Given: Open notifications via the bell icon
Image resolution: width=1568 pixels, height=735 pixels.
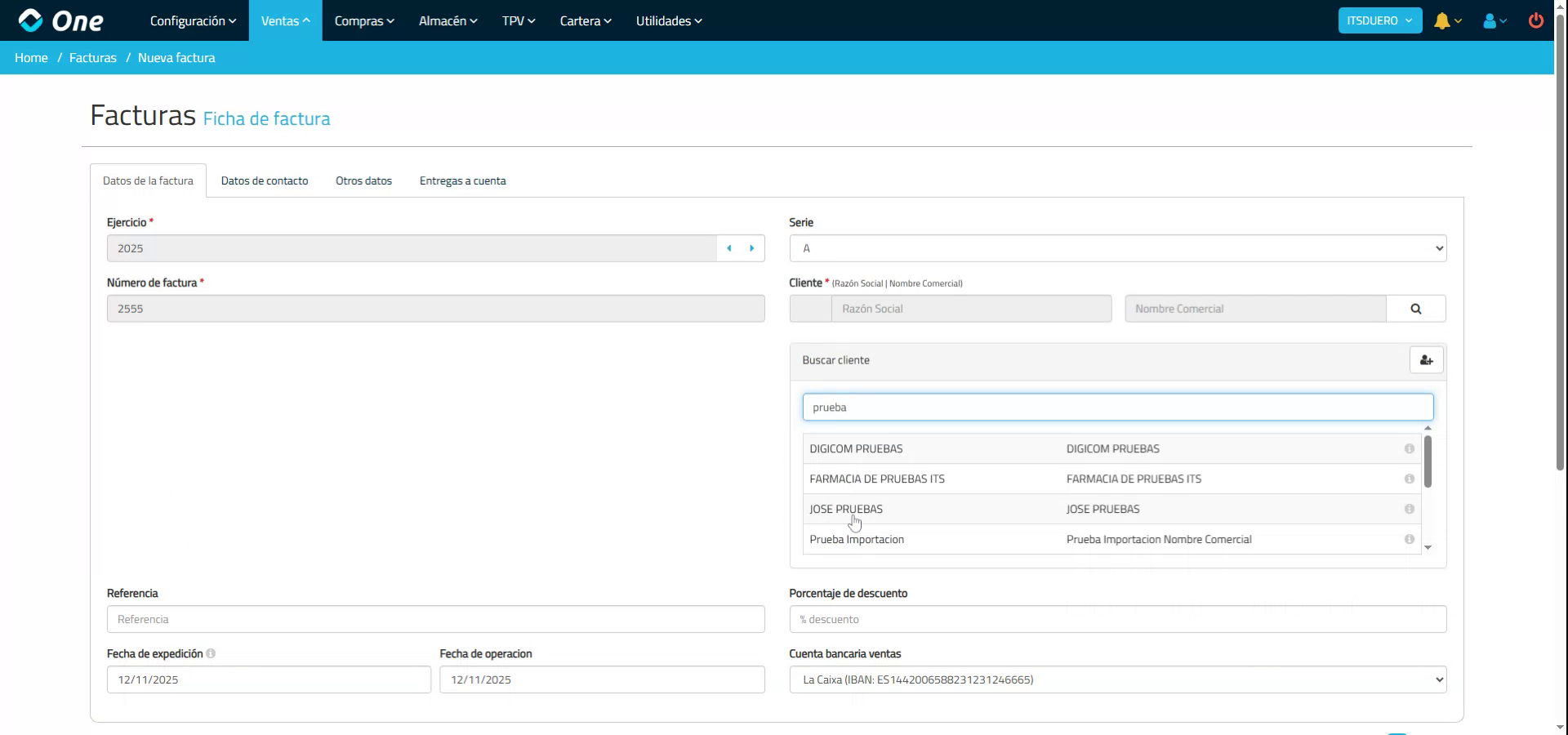Looking at the screenshot, I should (1444, 20).
